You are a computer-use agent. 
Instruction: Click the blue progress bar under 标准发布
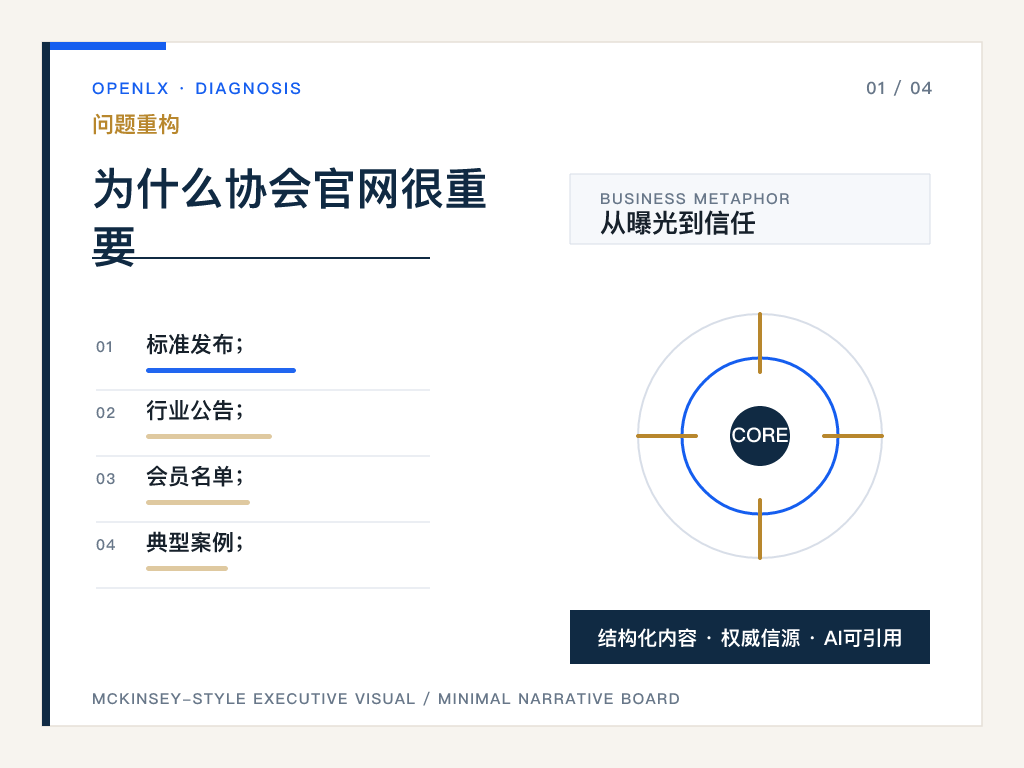tap(221, 370)
